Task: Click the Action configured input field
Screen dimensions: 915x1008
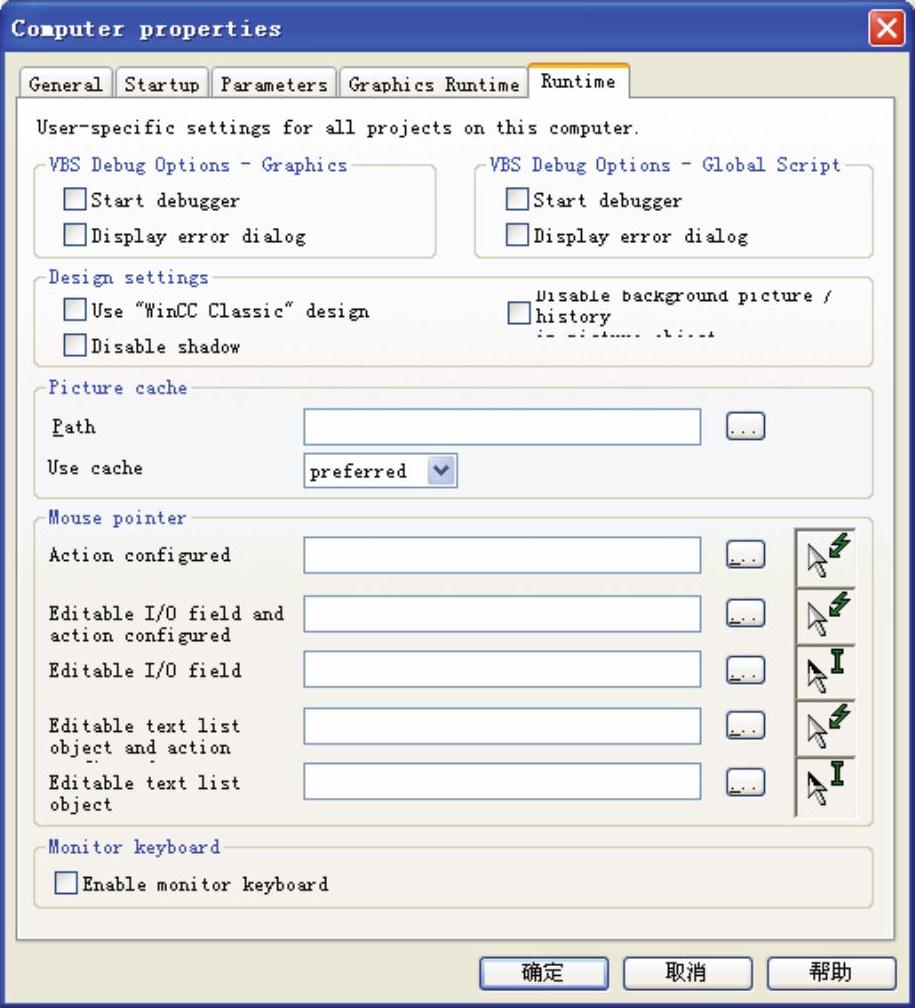Action: point(502,555)
